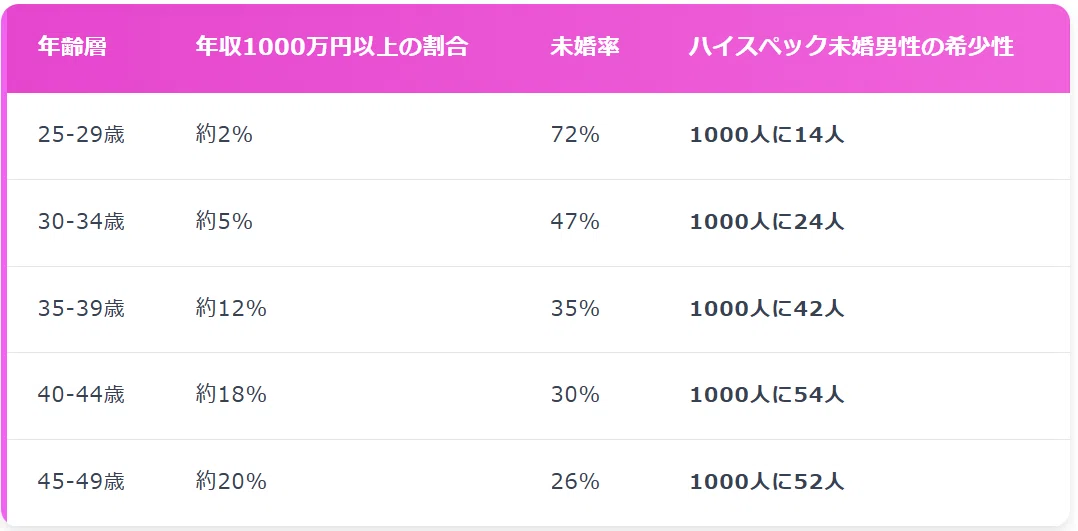Screen dimensions: 1078x531
Task: Click the 年齢層 column header
Action: pyautogui.click(x=72, y=47)
